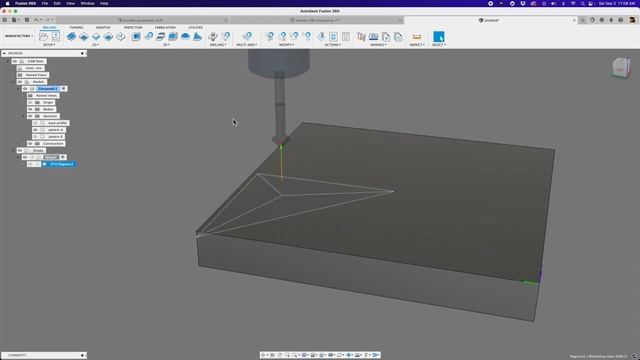Open the Actions dropdown menu

tap(333, 44)
